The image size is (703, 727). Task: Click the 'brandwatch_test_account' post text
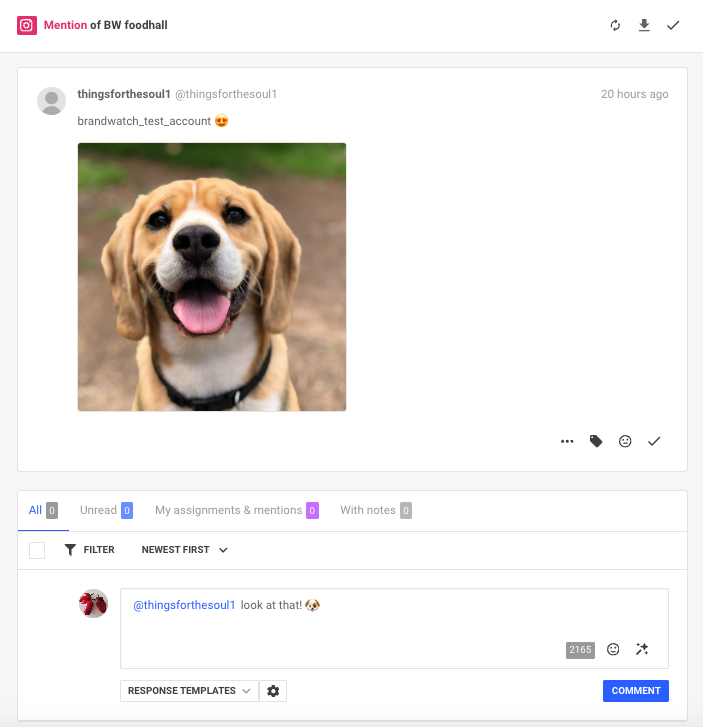coord(144,121)
